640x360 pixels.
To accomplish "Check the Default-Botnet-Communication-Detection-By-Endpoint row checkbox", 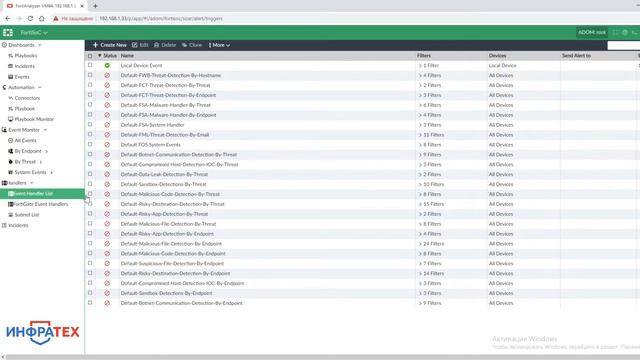I will (x=90, y=303).
